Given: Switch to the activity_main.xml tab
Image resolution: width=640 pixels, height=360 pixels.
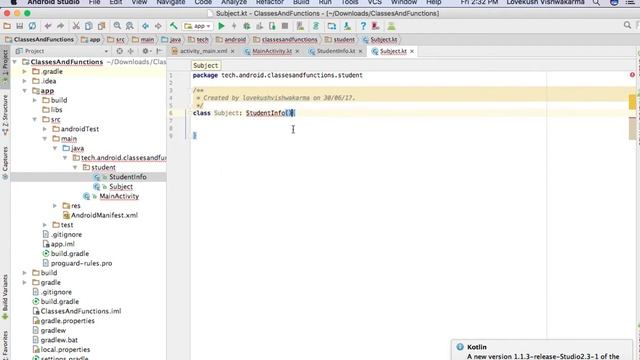Looking at the screenshot, I should pos(203,51).
